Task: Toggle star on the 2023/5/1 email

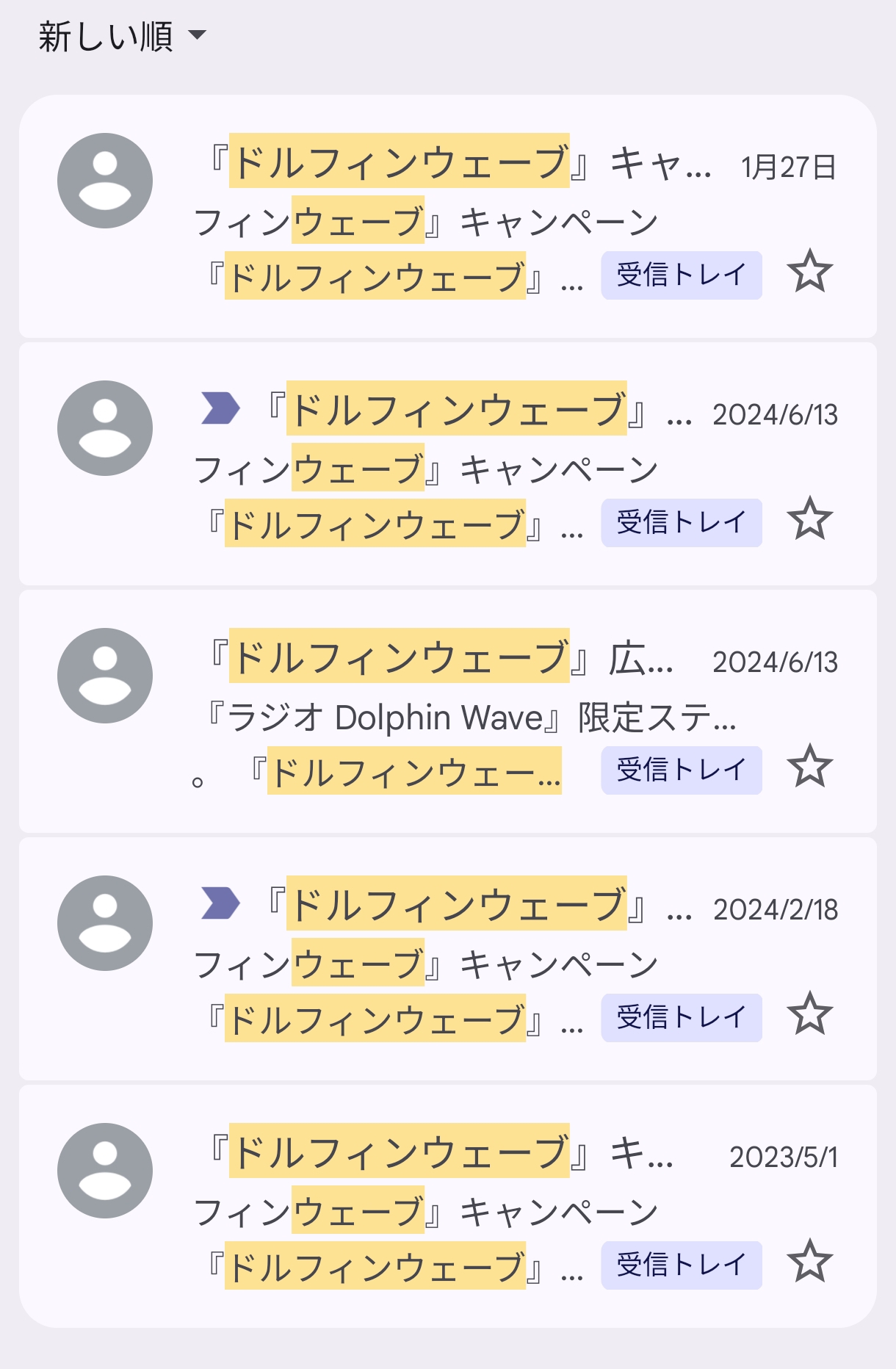Action: pyautogui.click(x=809, y=1262)
